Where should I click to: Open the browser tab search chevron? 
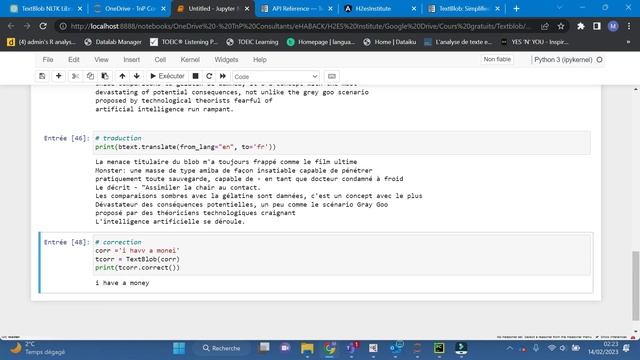tap(560, 8)
